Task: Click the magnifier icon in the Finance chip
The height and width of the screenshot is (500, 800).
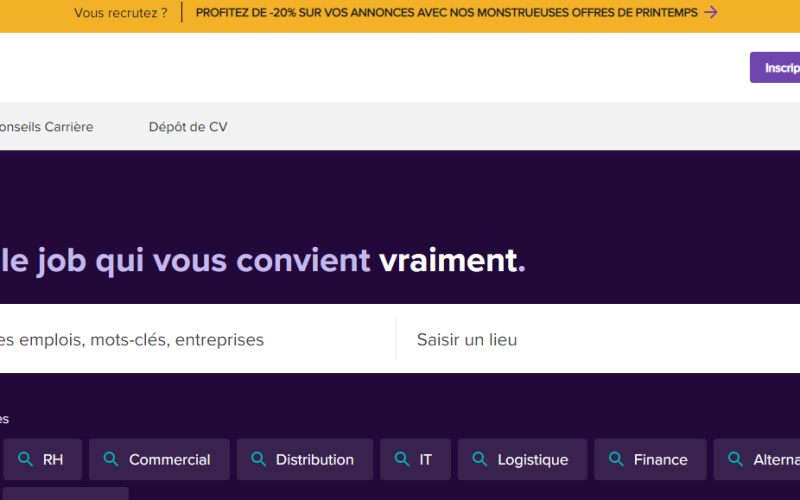Action: [616, 460]
